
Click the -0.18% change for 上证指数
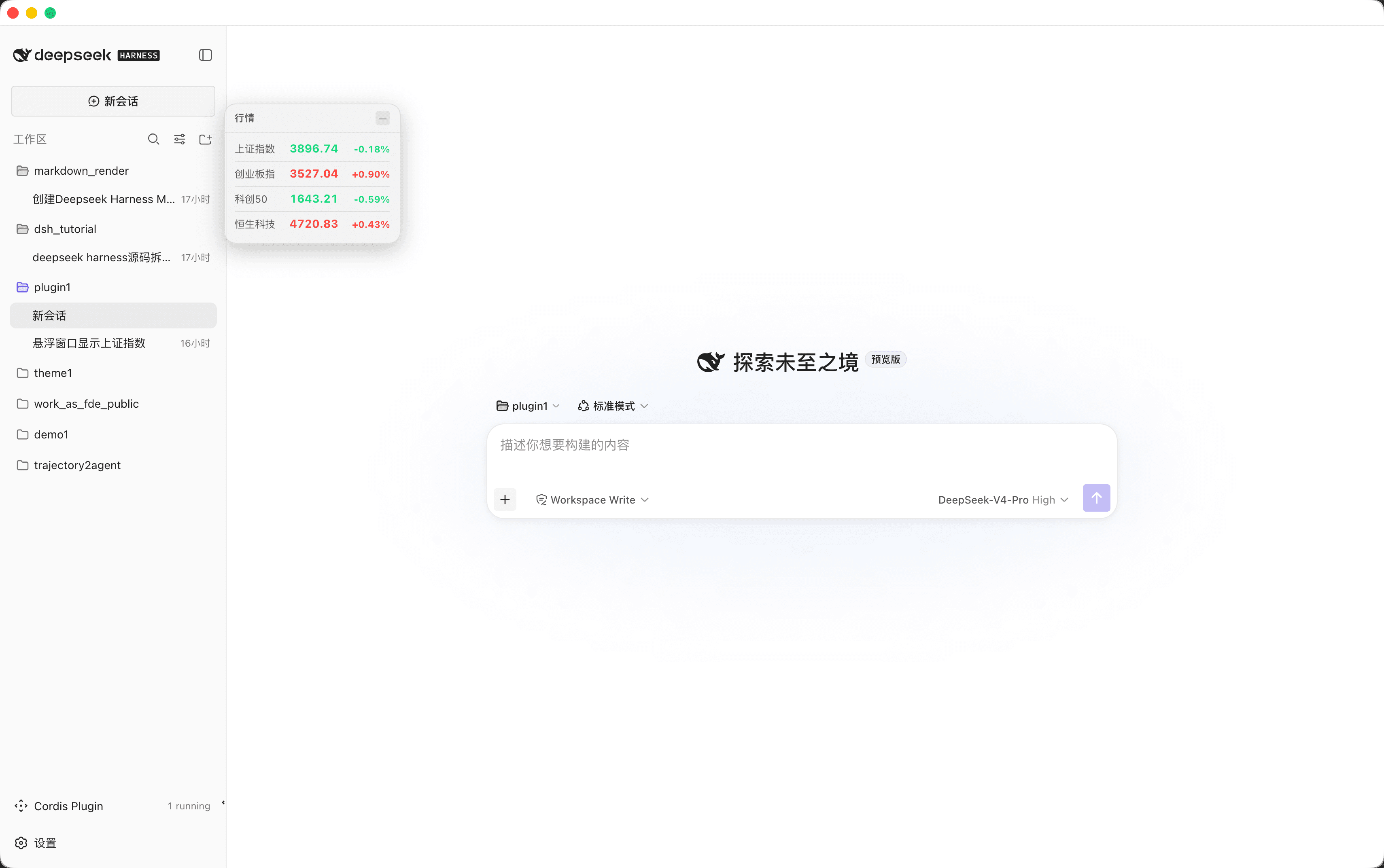pos(371,149)
